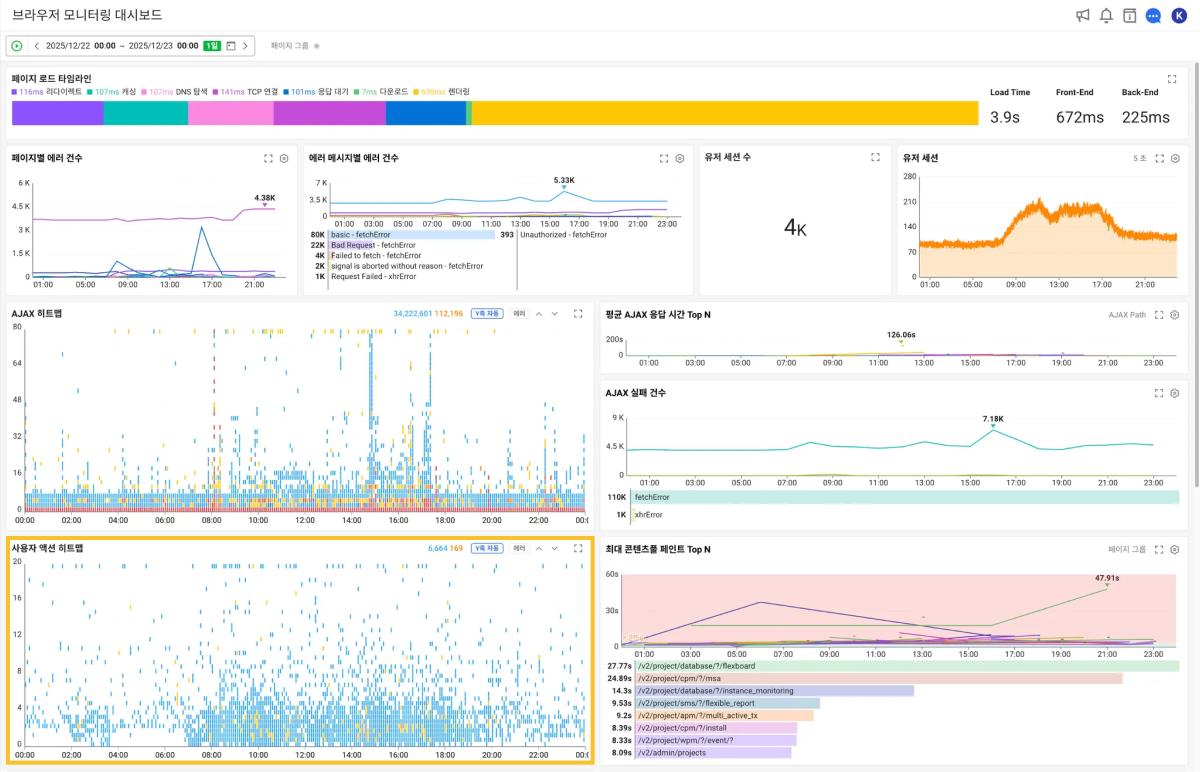Click the yellow 렌더링 segment of load timeline

tap(724, 113)
